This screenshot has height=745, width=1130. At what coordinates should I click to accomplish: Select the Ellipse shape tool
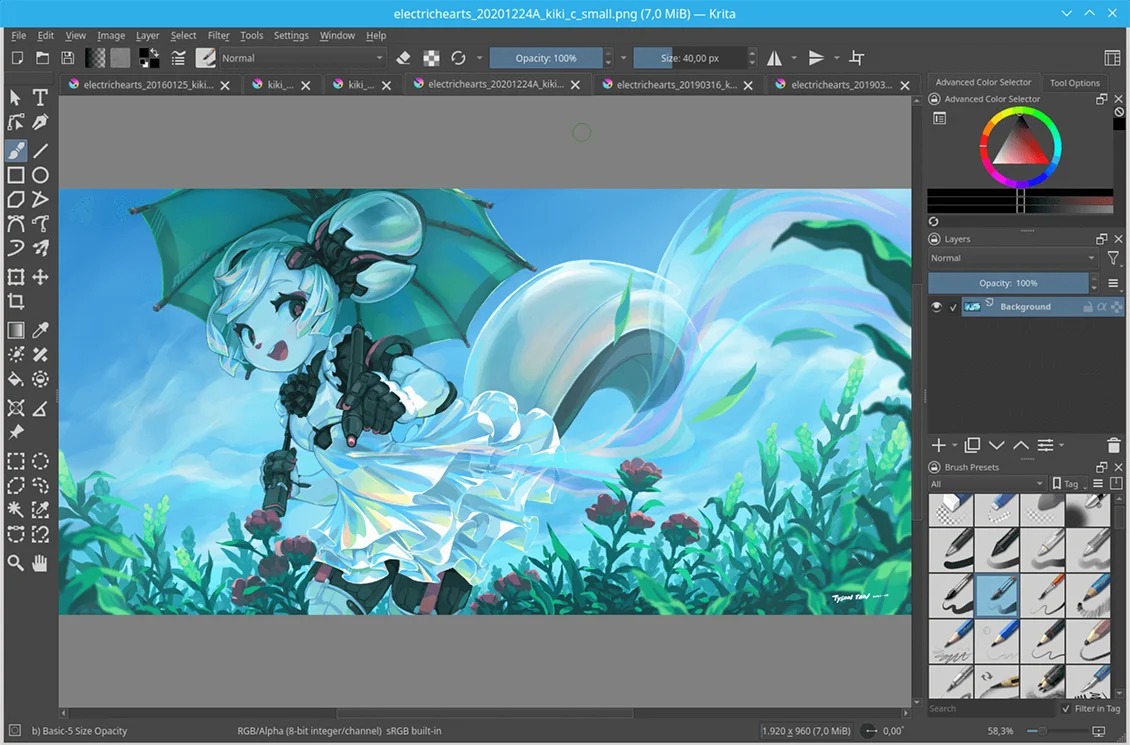pos(40,175)
